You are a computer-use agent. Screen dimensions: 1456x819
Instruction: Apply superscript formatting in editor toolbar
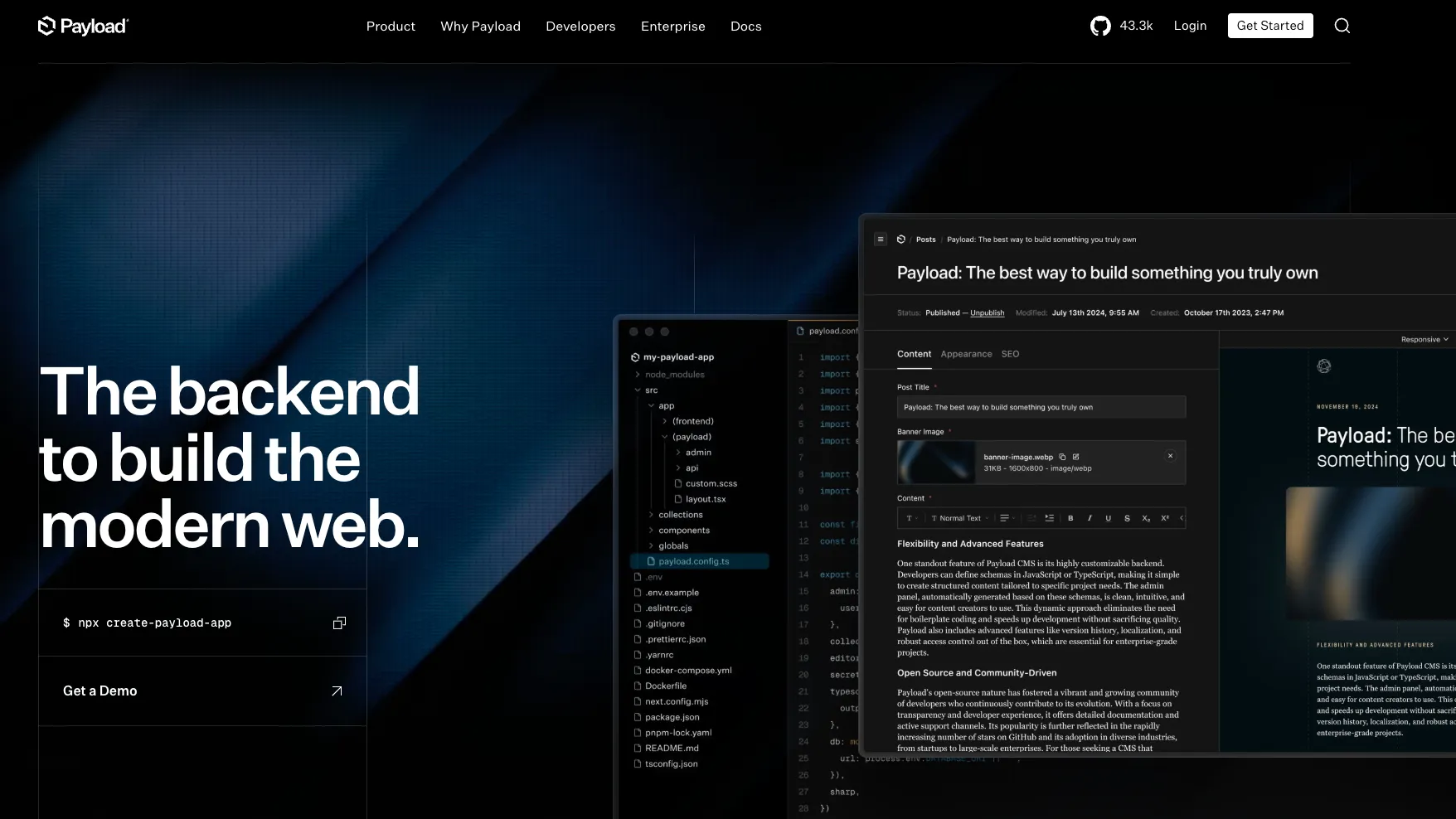[1165, 518]
